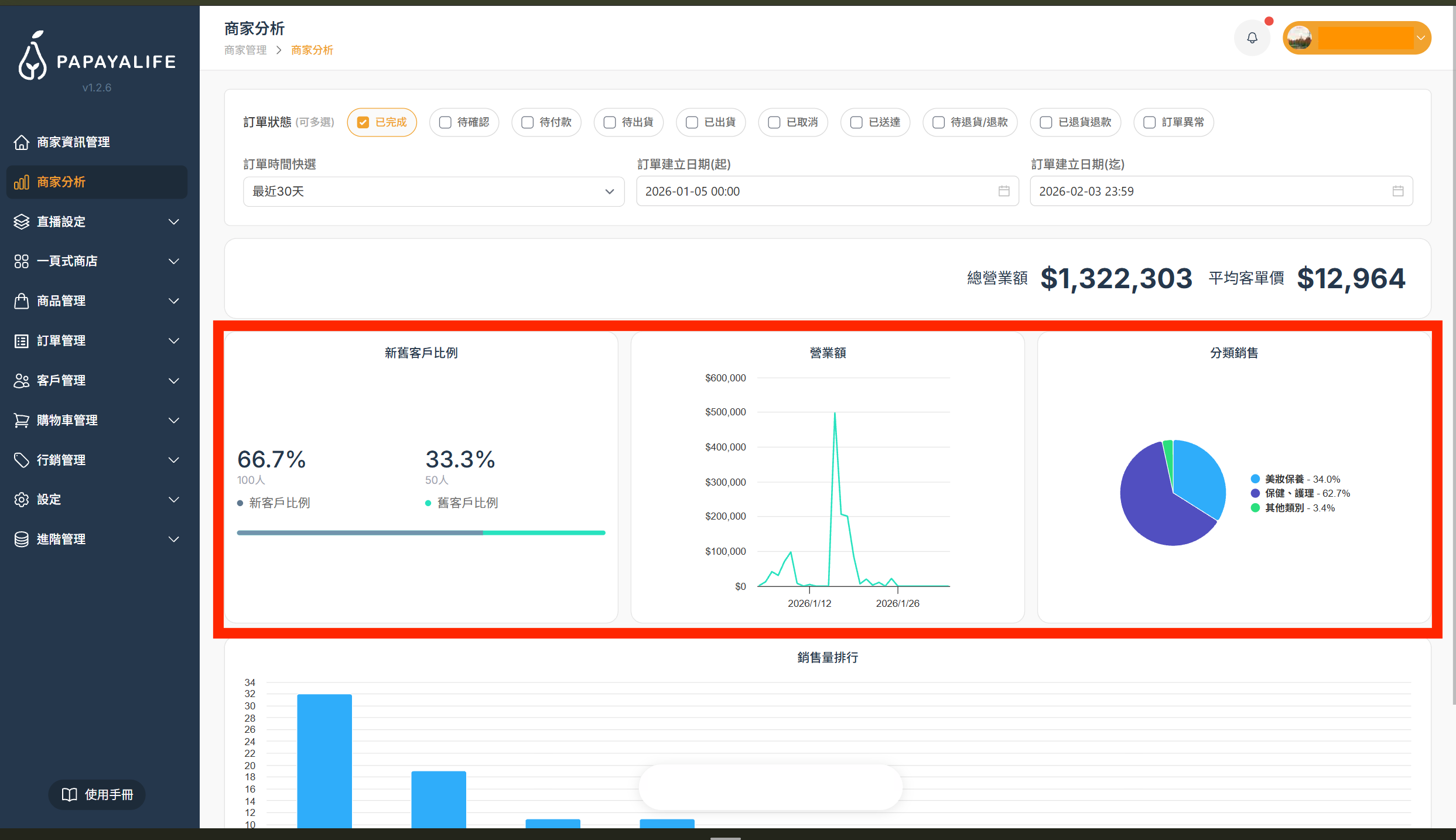1456x840 pixels.
Task: Click the 保健、護理 purple legend swatch
Action: [1255, 493]
